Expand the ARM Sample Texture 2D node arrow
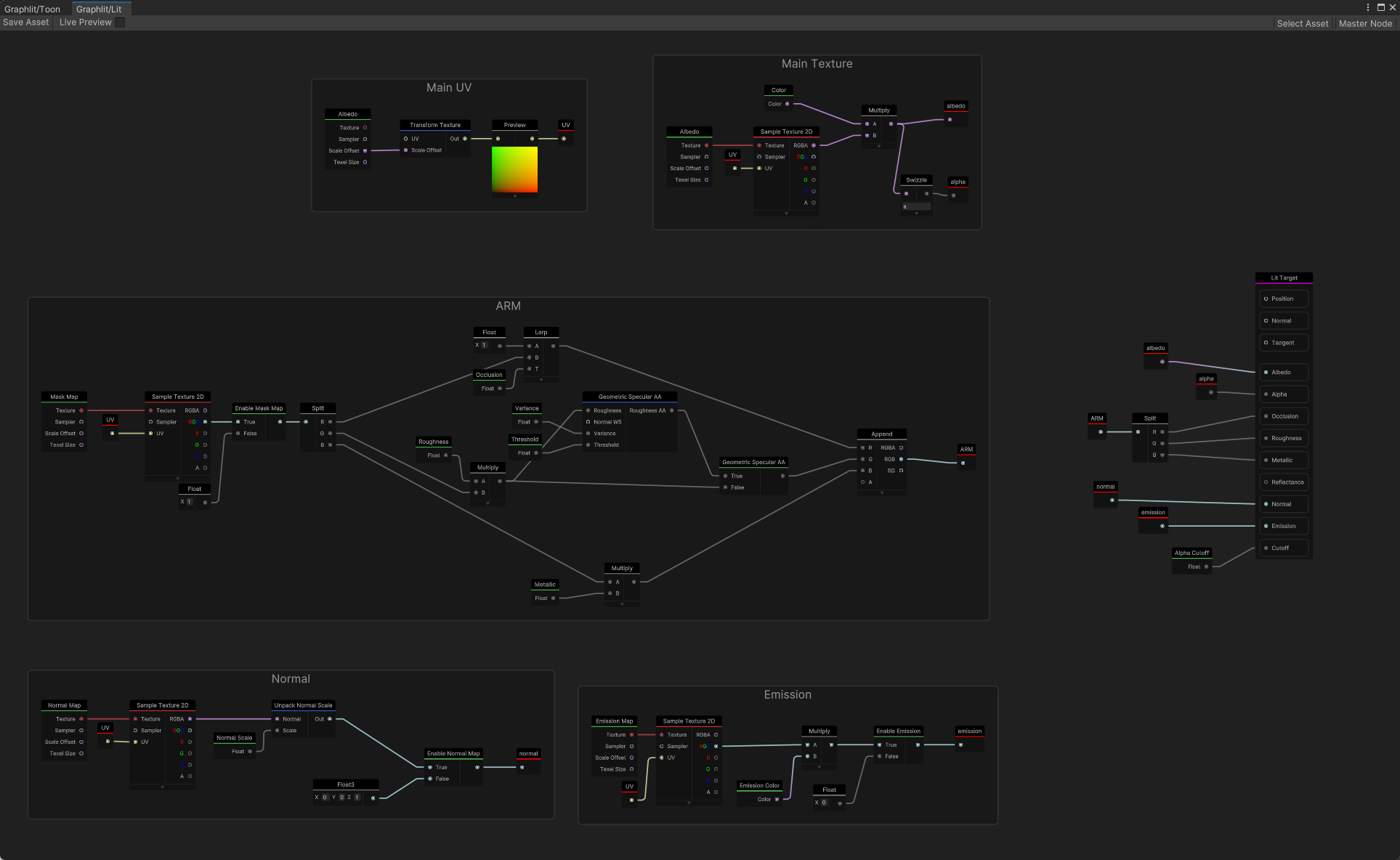 (x=178, y=479)
